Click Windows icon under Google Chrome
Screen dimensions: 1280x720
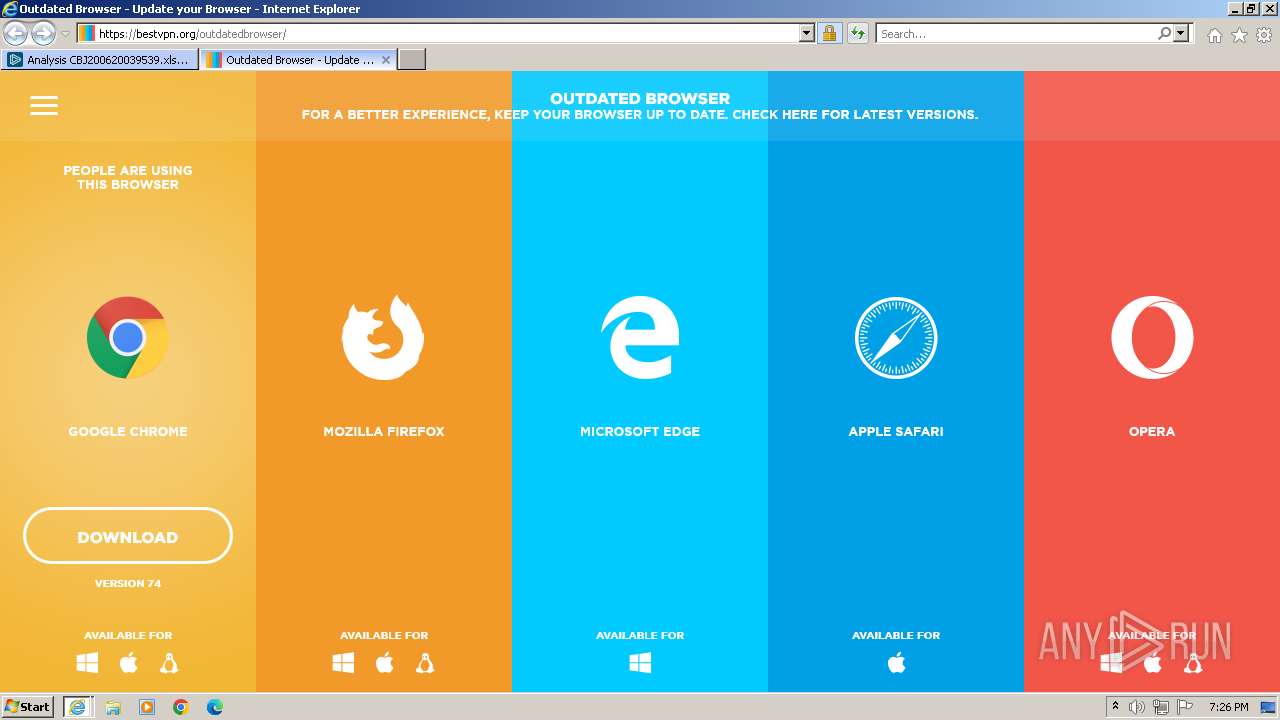(x=87, y=663)
